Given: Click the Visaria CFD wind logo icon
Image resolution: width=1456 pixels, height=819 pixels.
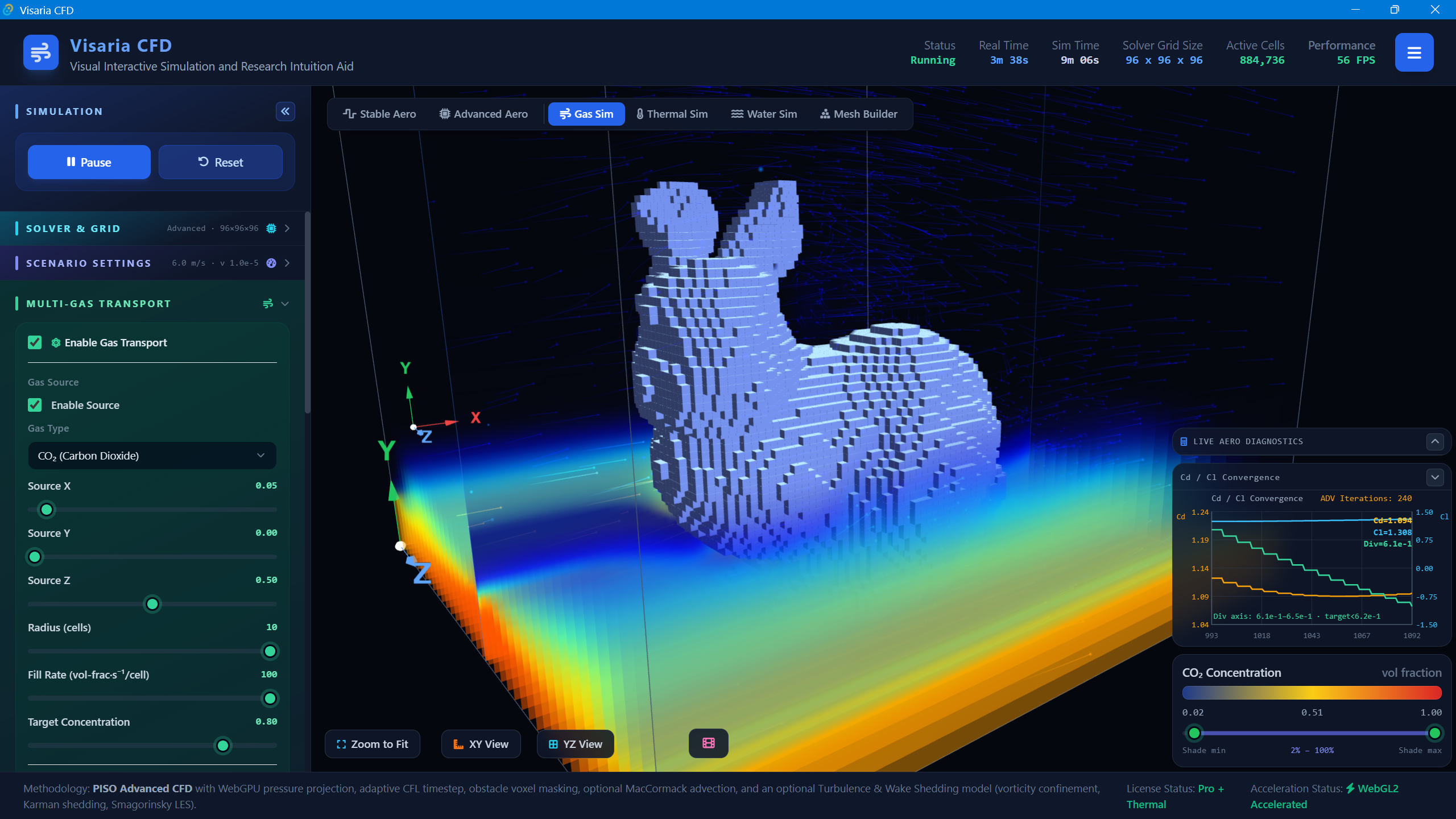Looking at the screenshot, I should point(41,52).
